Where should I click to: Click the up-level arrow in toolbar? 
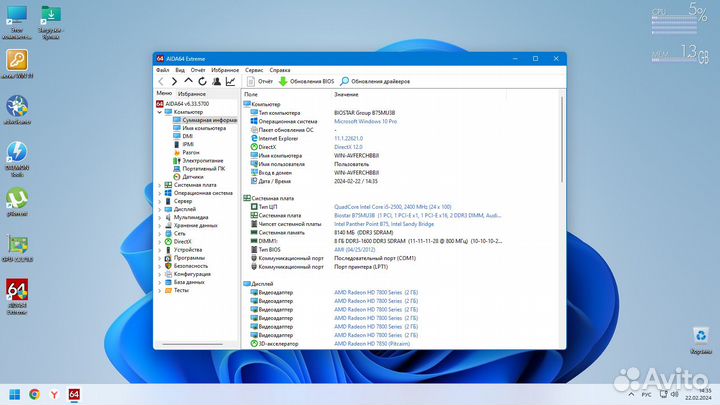point(188,81)
